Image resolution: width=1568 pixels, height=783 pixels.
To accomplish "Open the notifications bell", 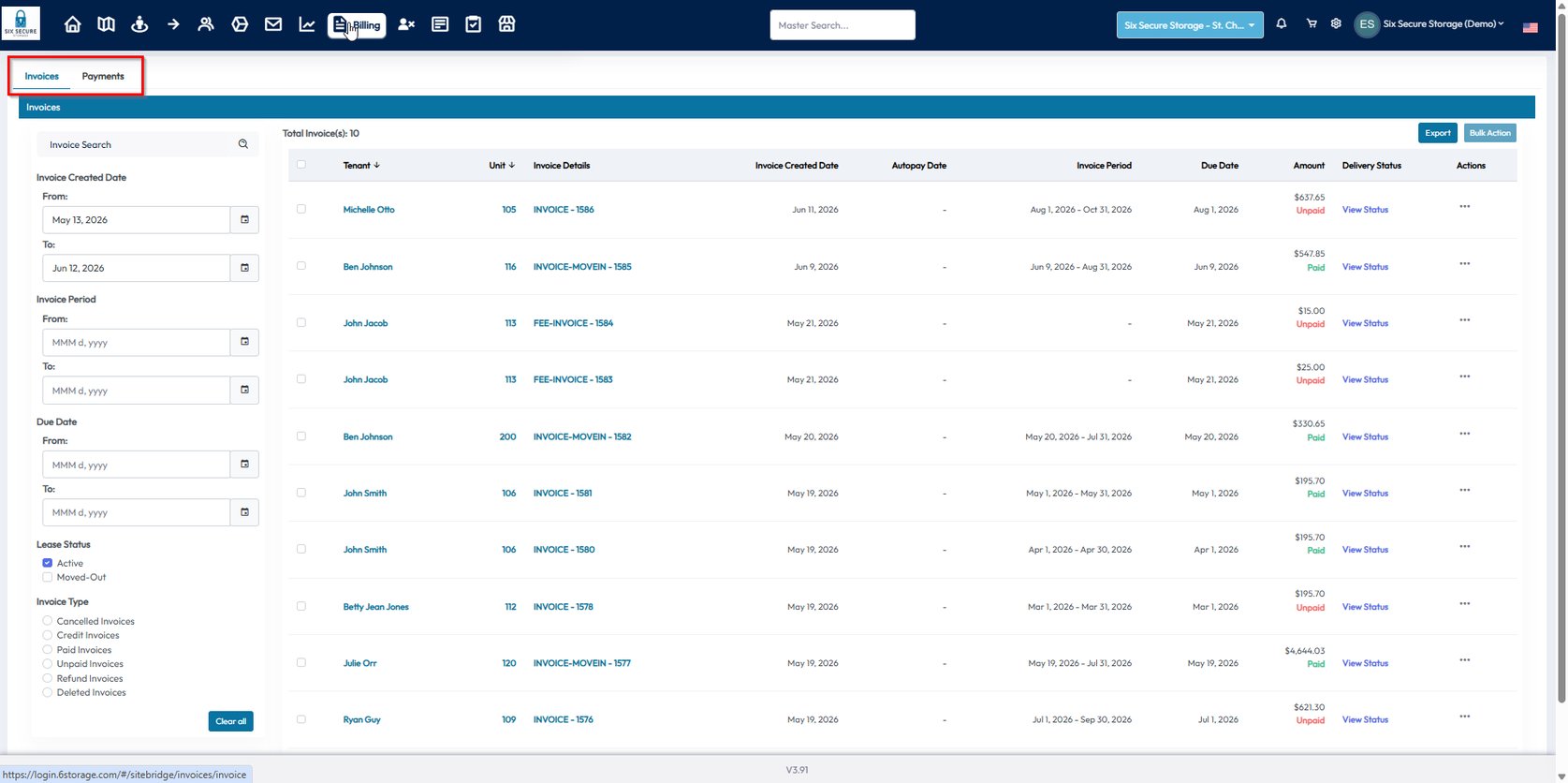I will 1282,23.
